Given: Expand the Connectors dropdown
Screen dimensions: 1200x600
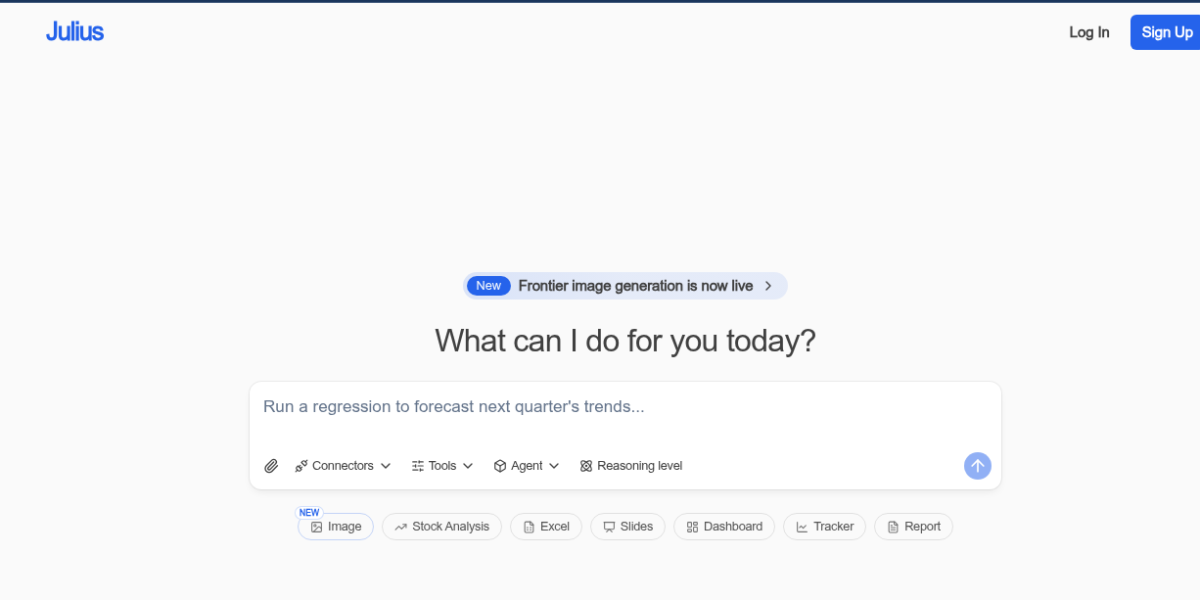Looking at the screenshot, I should tap(343, 466).
